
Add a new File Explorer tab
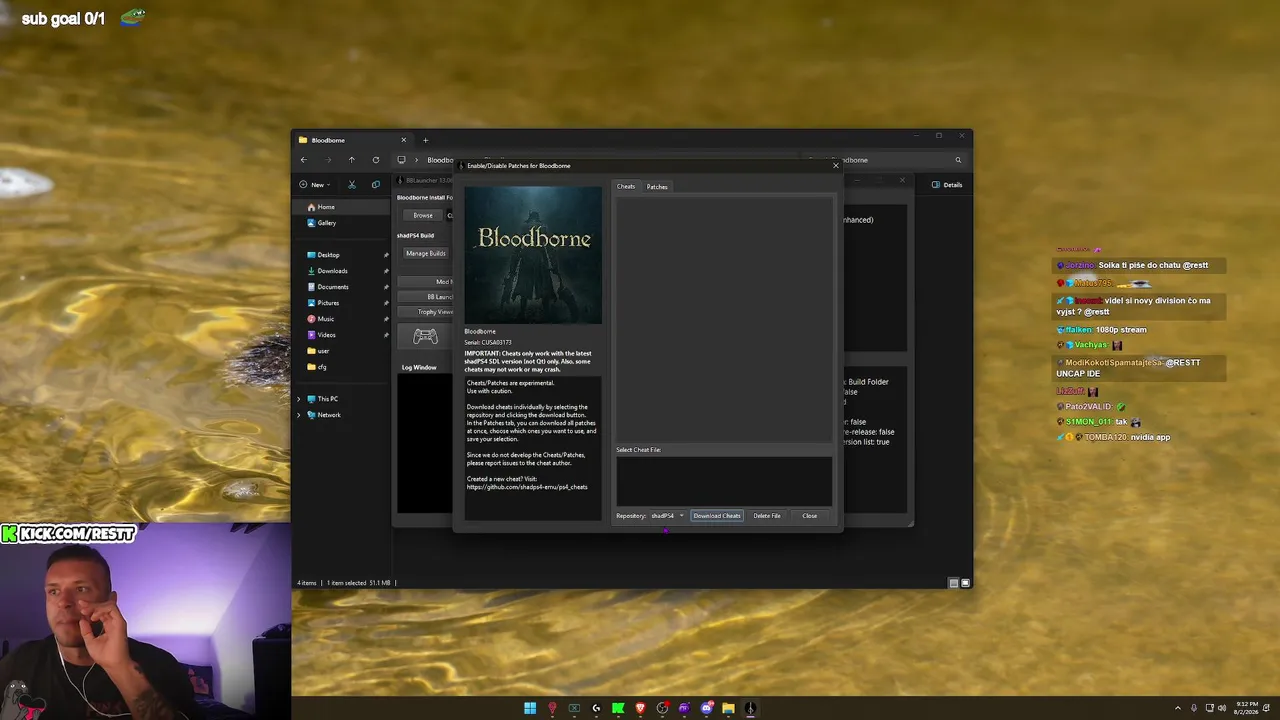425,140
